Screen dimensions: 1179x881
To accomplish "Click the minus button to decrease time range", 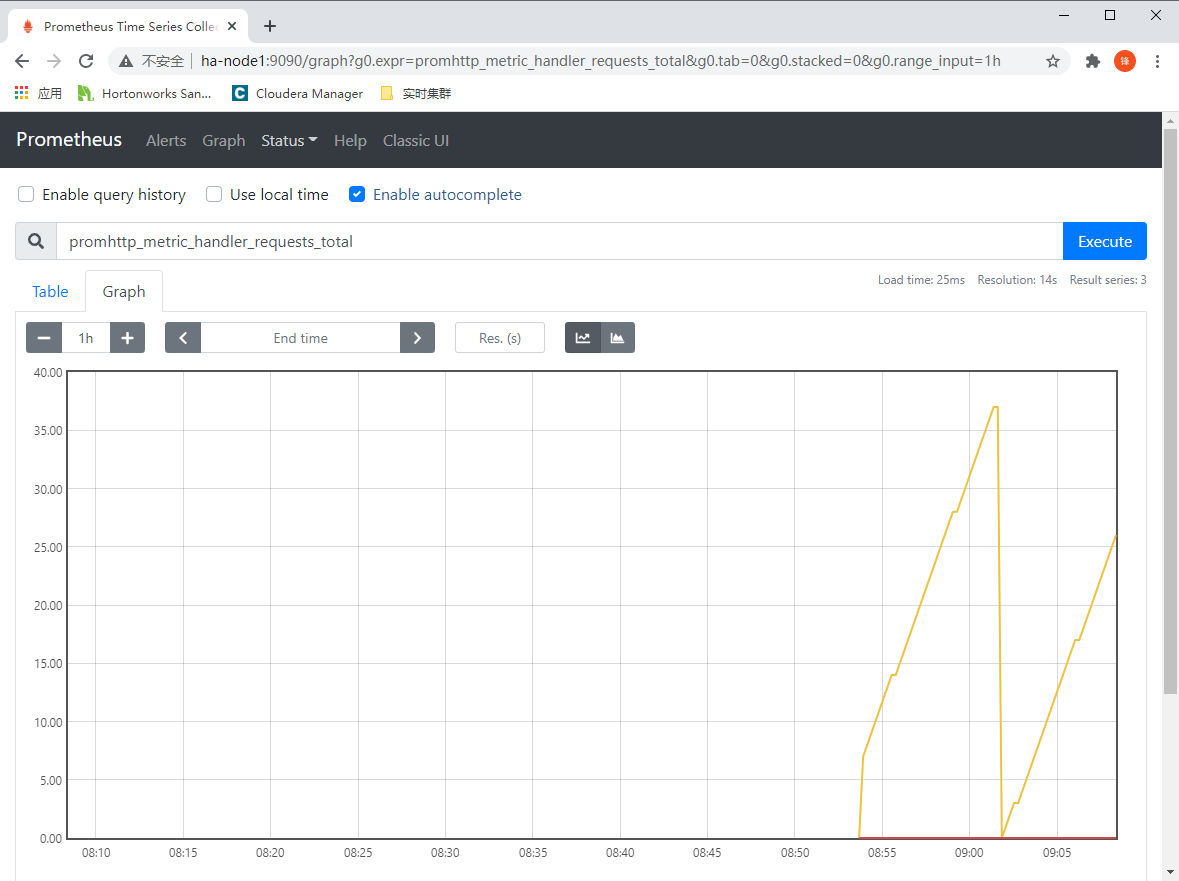I will 44,338.
